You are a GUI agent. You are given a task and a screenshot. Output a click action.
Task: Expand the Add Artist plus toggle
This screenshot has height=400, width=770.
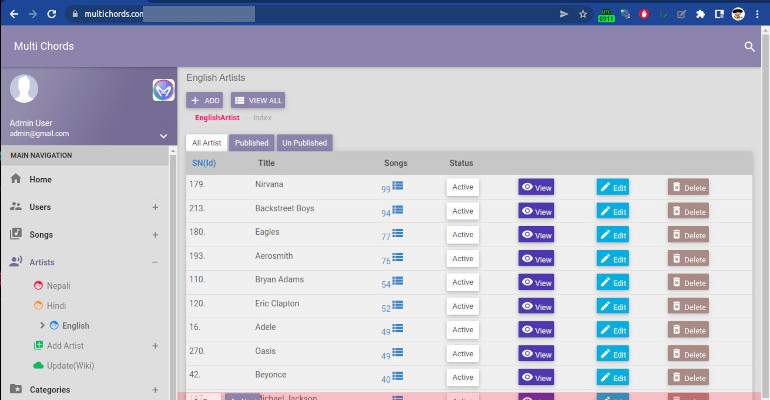pos(155,346)
